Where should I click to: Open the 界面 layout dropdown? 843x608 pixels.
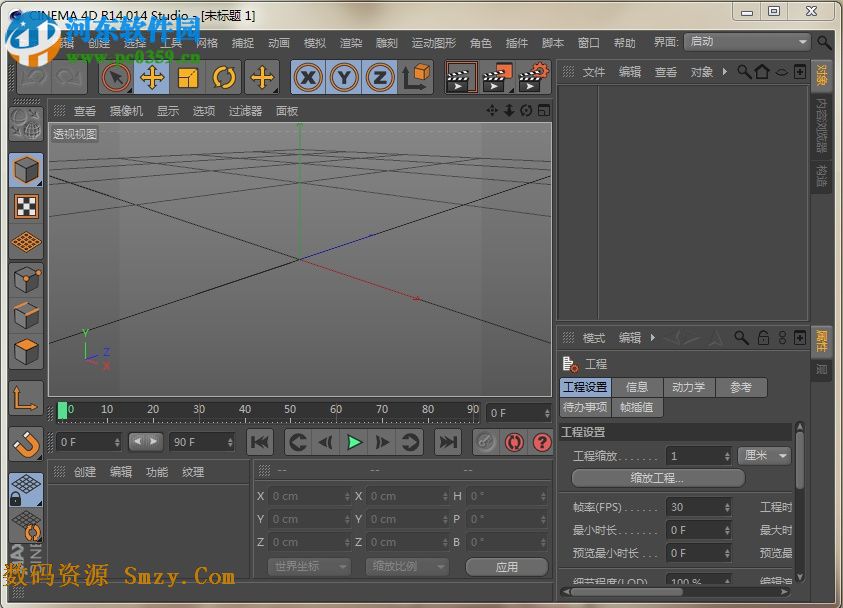pos(747,42)
